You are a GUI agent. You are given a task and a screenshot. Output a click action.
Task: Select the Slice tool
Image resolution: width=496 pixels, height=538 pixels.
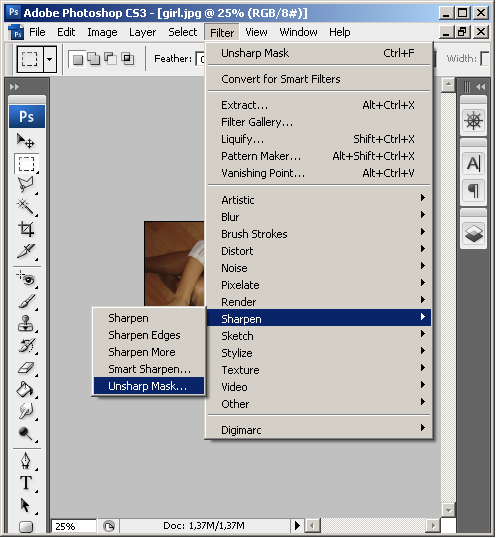tap(26, 251)
